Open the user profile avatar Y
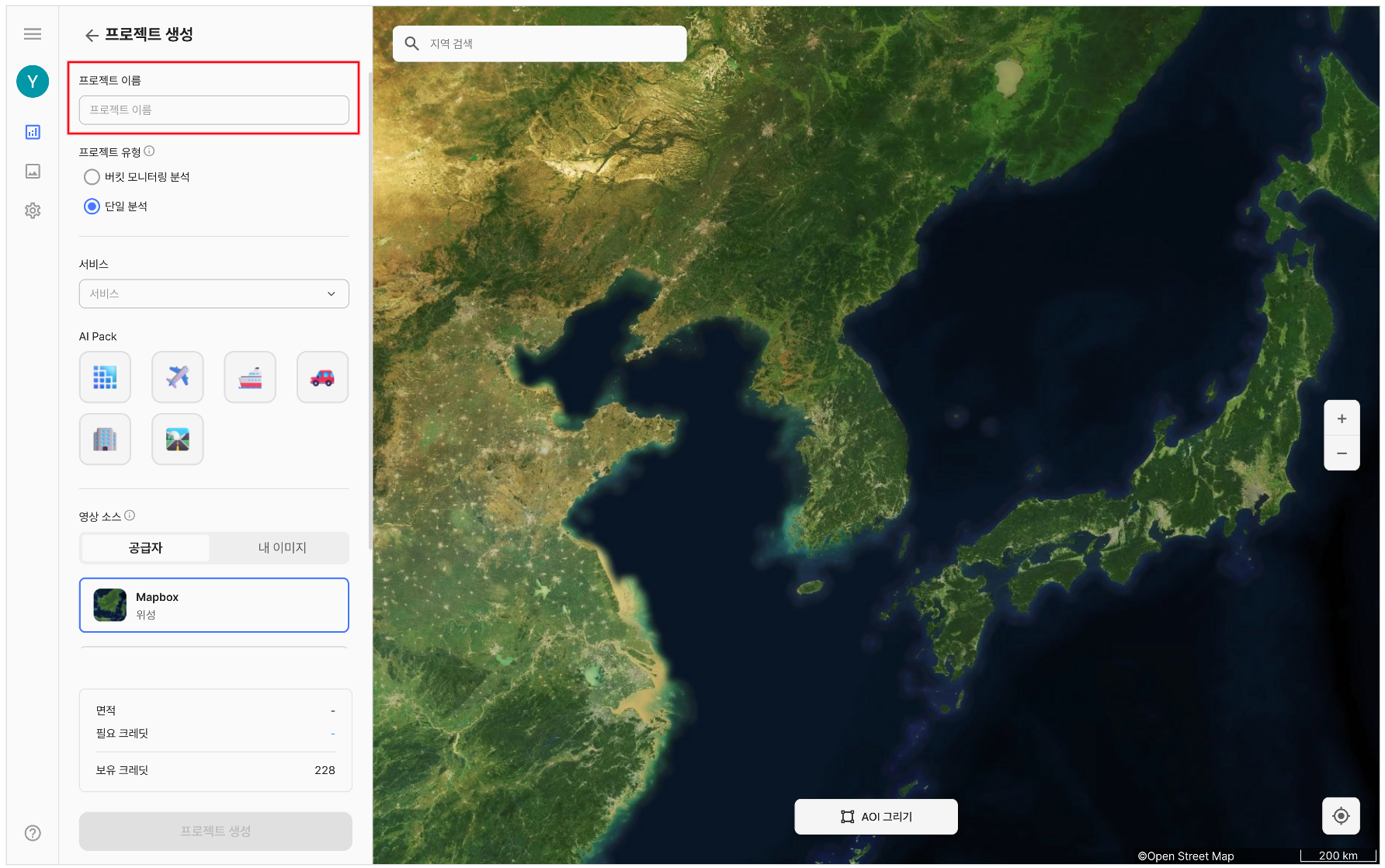 click(x=33, y=82)
